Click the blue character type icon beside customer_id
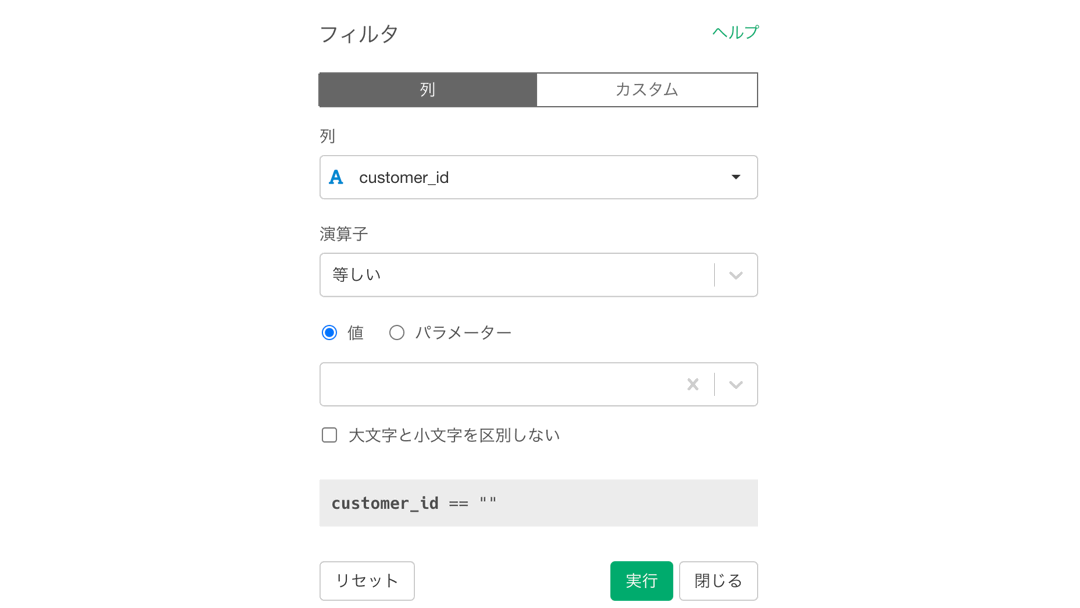The image size is (1080, 608). 336,178
